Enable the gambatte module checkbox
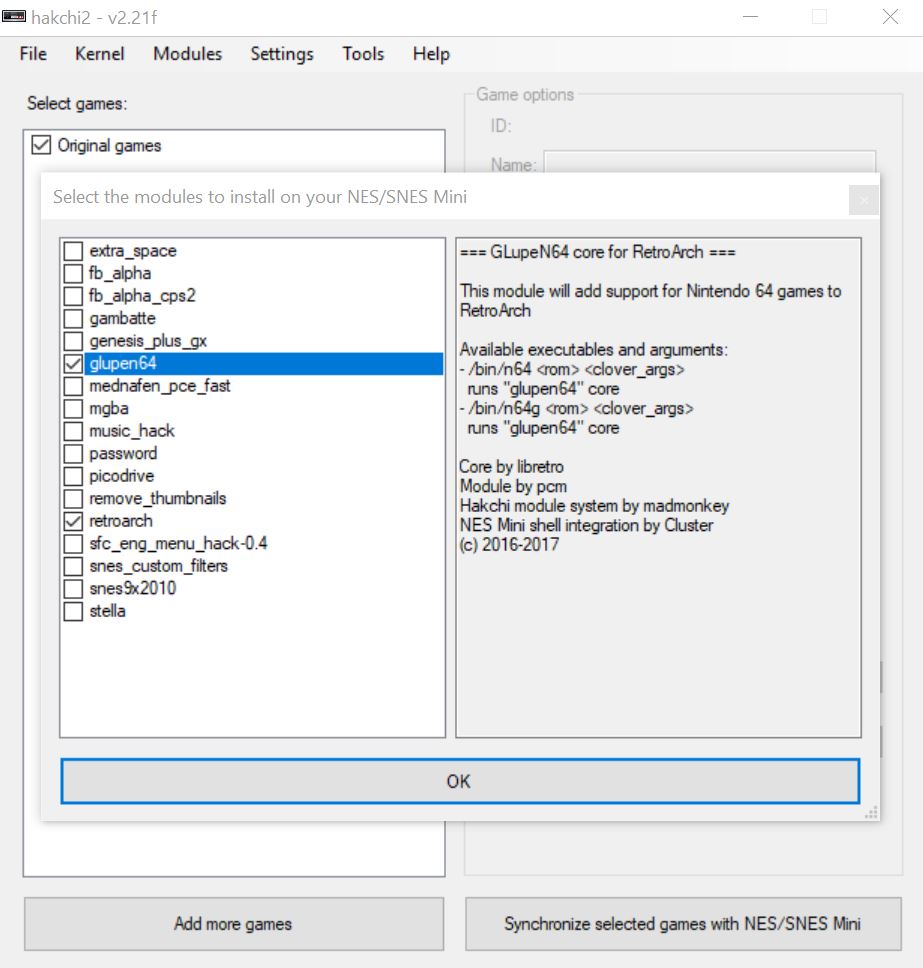Screen dimensions: 923x968 point(73,319)
